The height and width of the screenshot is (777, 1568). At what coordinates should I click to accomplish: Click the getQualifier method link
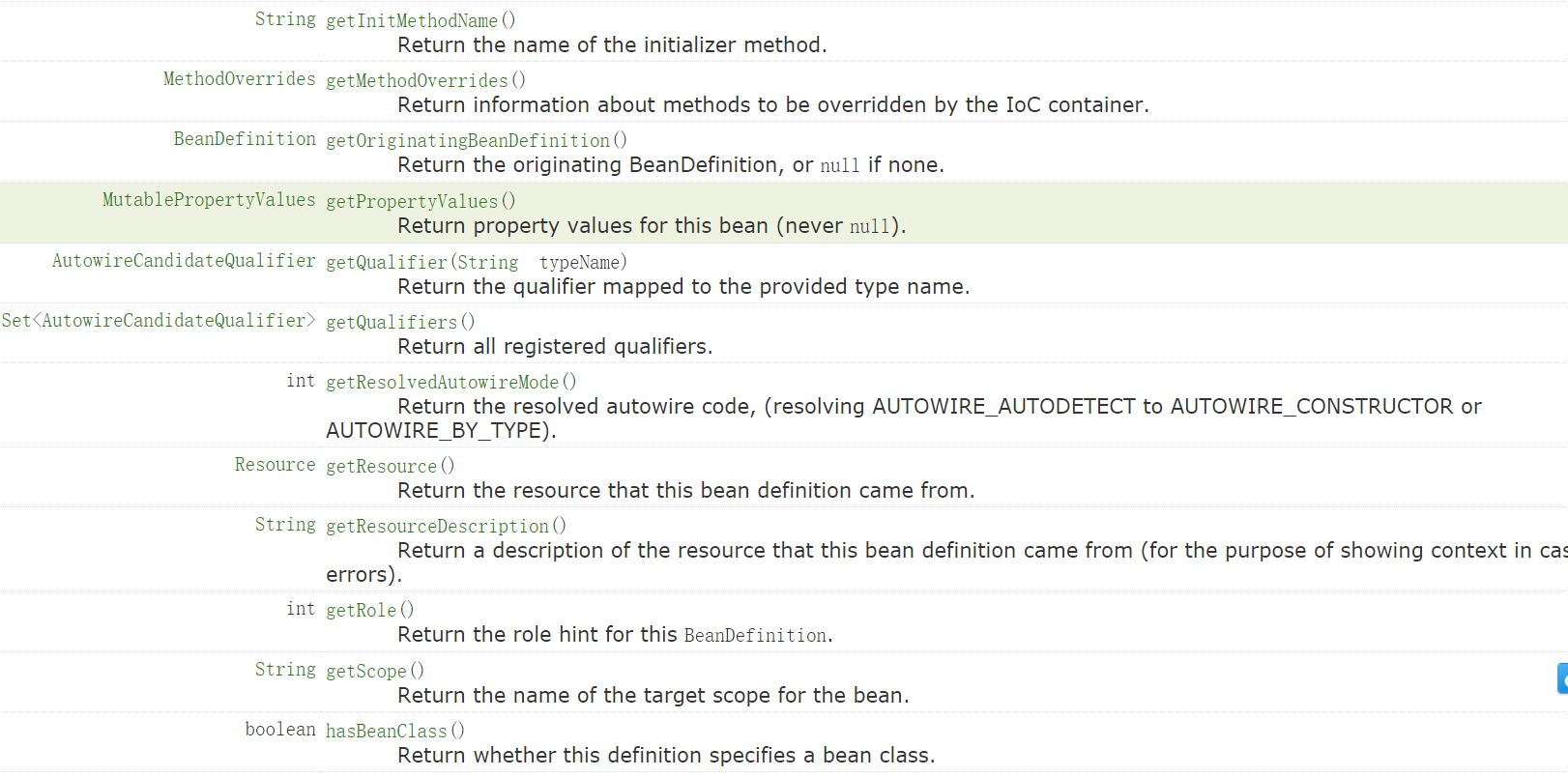click(x=387, y=262)
